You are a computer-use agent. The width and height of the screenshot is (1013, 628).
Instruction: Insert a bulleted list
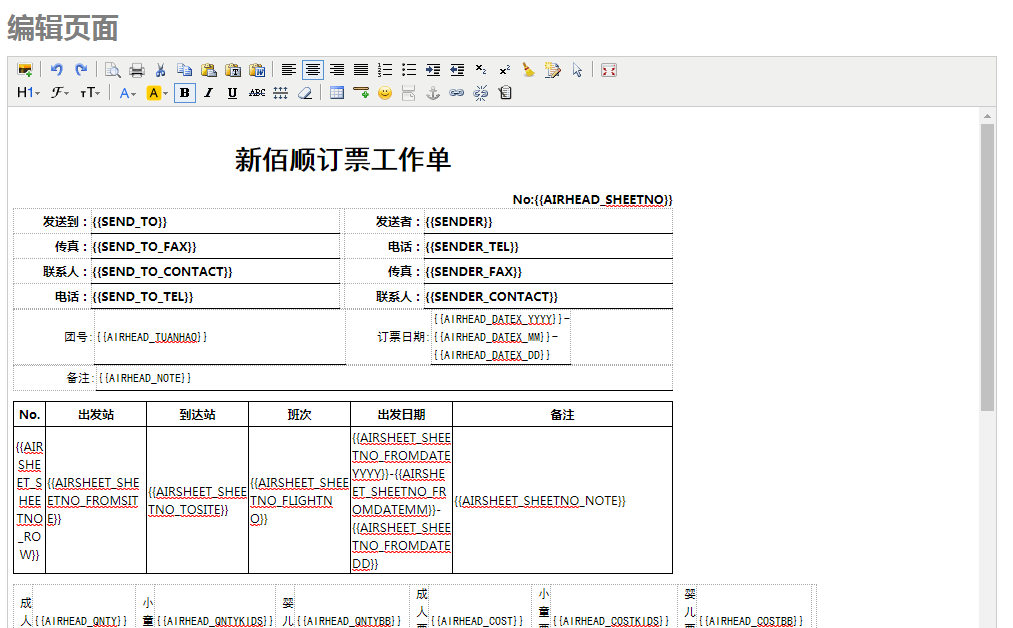tap(409, 70)
